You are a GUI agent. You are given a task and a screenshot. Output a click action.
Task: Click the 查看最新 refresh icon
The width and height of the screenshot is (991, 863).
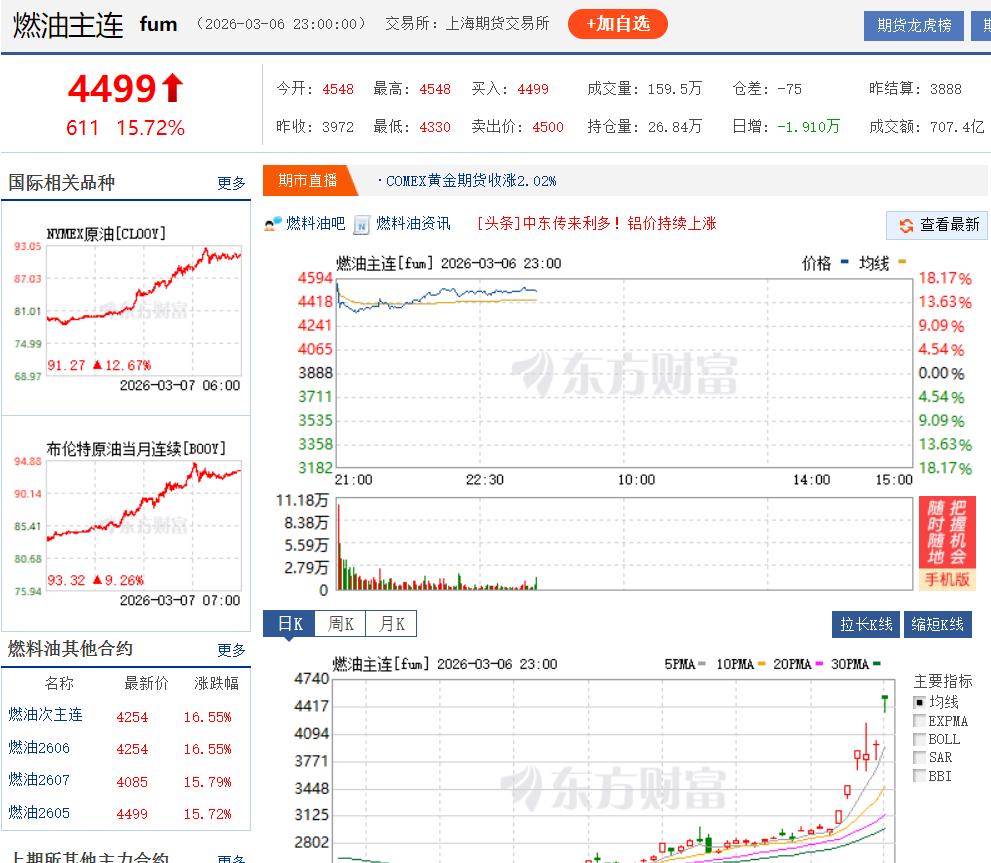[906, 225]
